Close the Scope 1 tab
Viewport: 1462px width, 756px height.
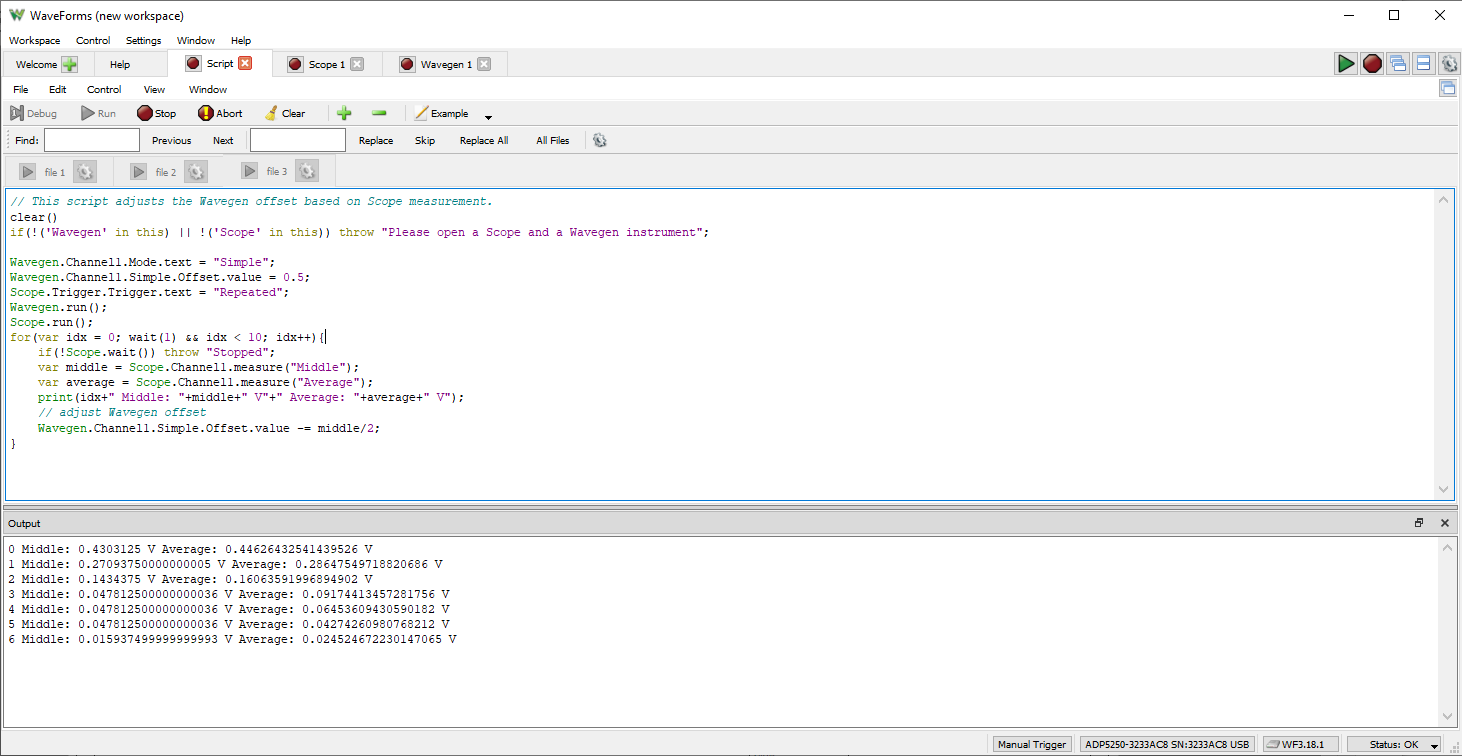click(357, 64)
